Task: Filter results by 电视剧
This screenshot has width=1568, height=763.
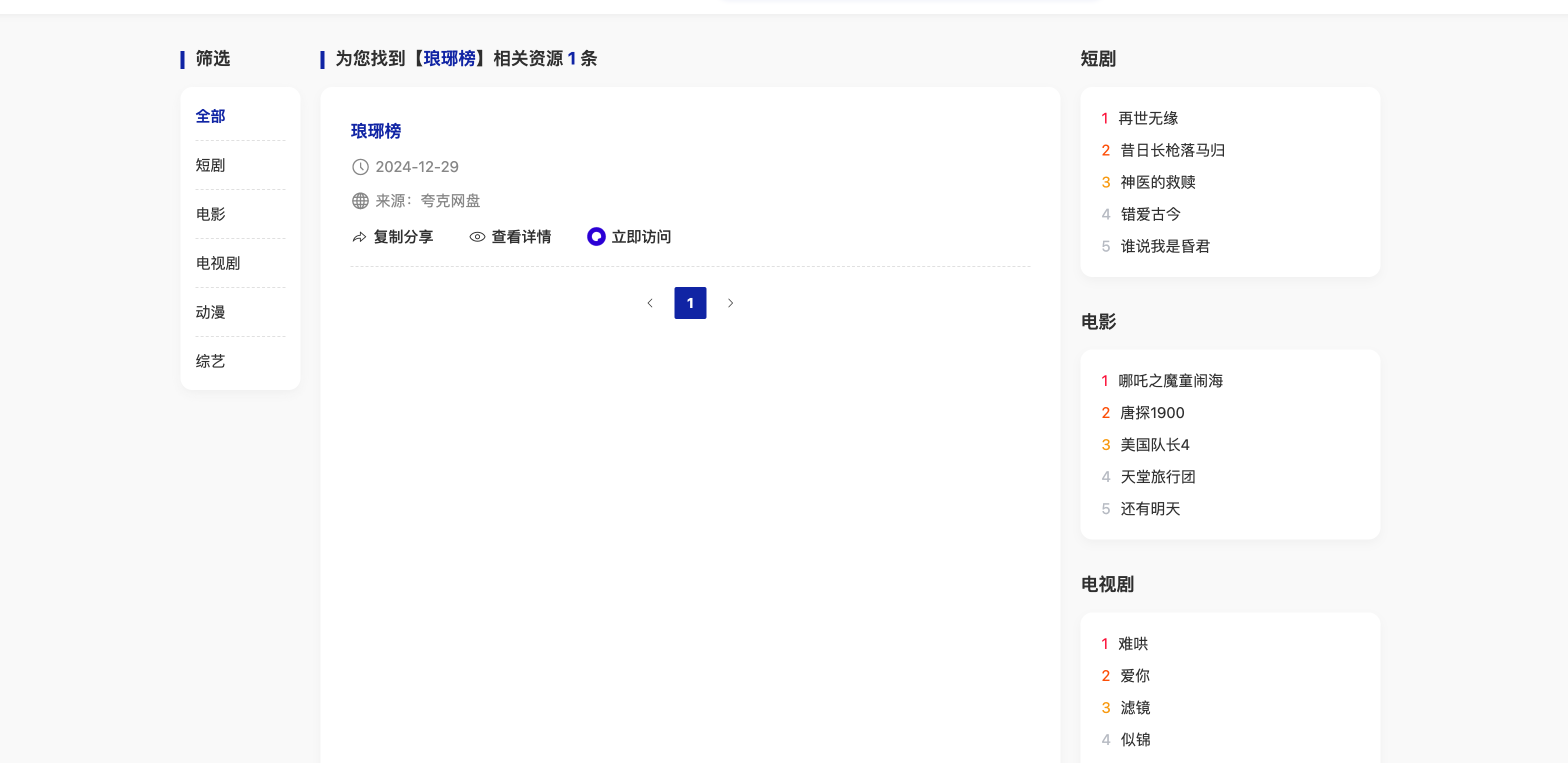Action: 218,263
